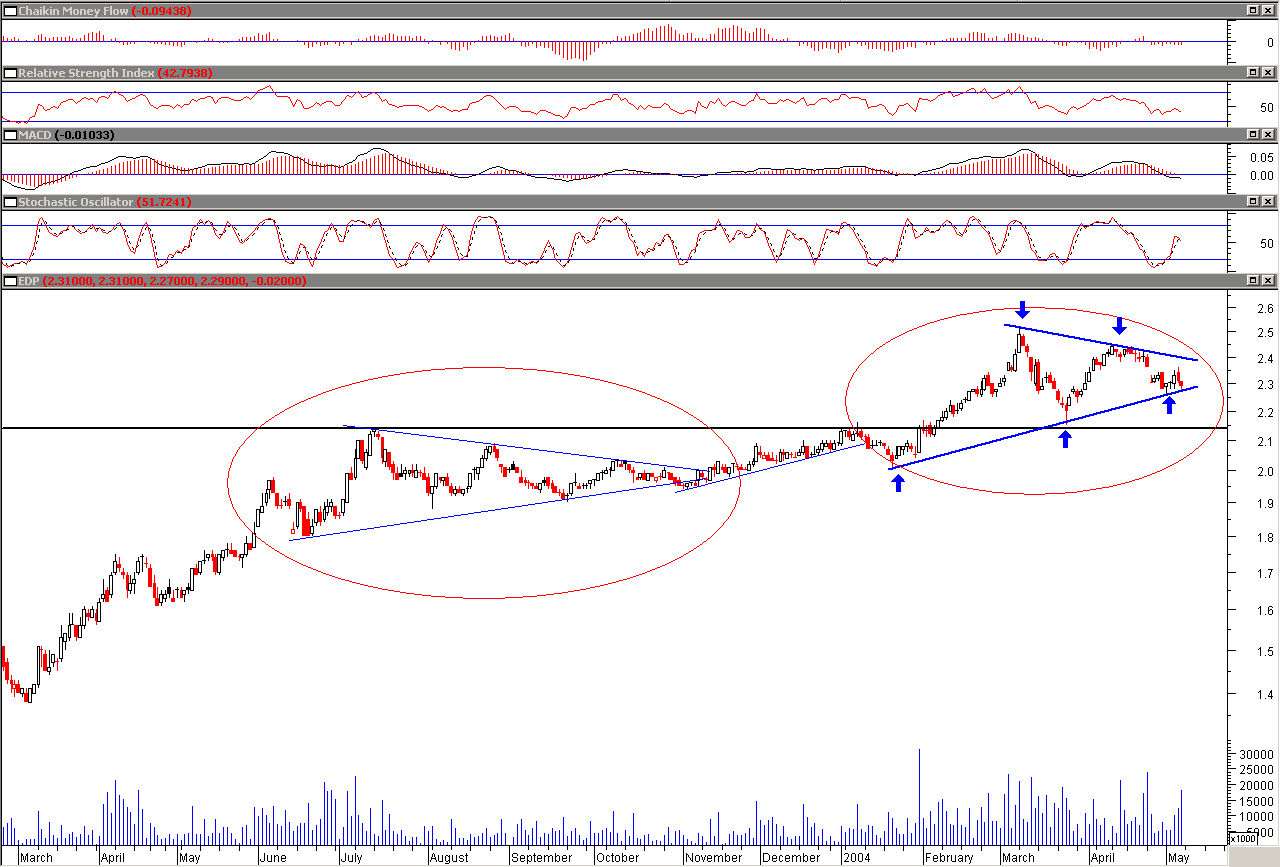Click the "0" Chaikin Money Flow scale label
This screenshot has height=867, width=1280.
[1268, 44]
